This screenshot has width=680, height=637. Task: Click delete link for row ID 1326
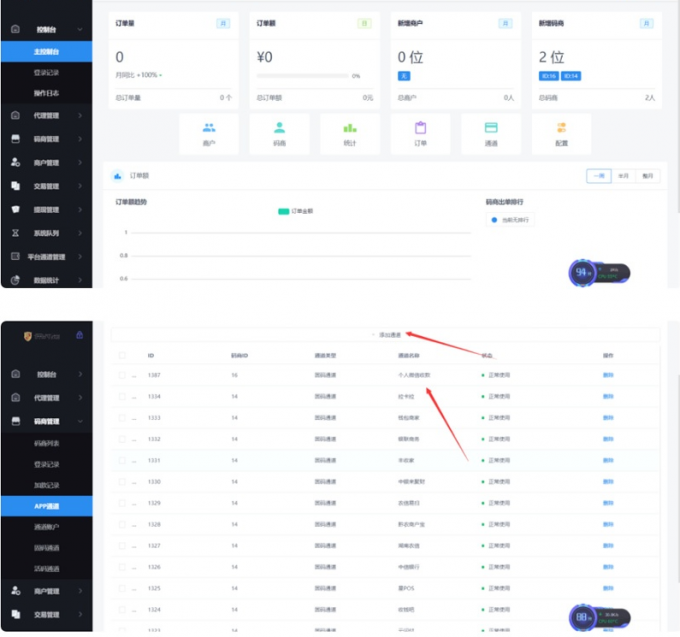pyautogui.click(x=608, y=567)
